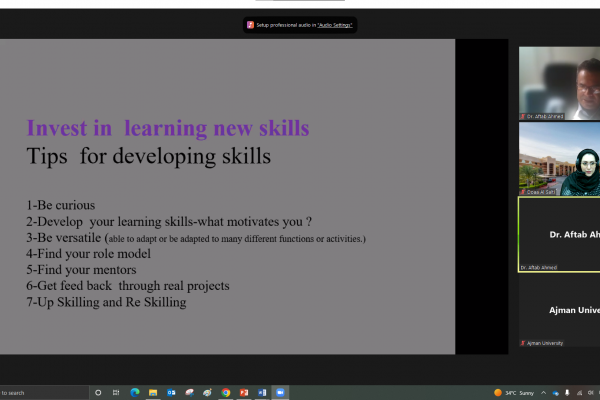600x400 pixels.
Task: Click the shared slide presentation area
Action: click(x=227, y=196)
